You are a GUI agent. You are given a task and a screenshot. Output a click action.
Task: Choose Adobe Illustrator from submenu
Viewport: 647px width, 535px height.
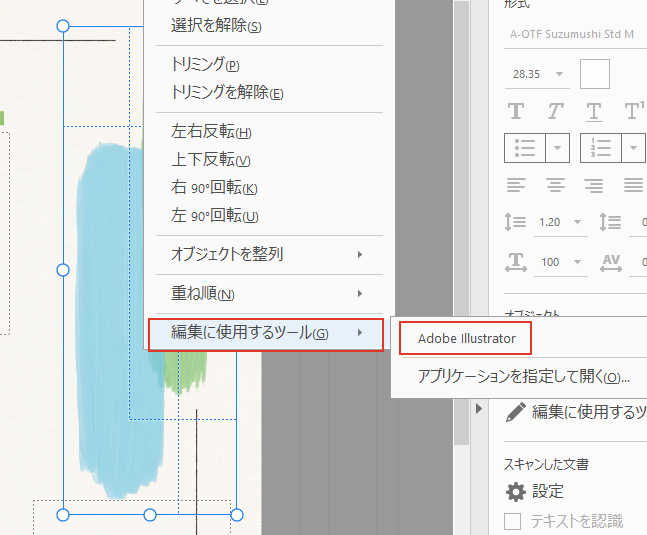pos(465,339)
